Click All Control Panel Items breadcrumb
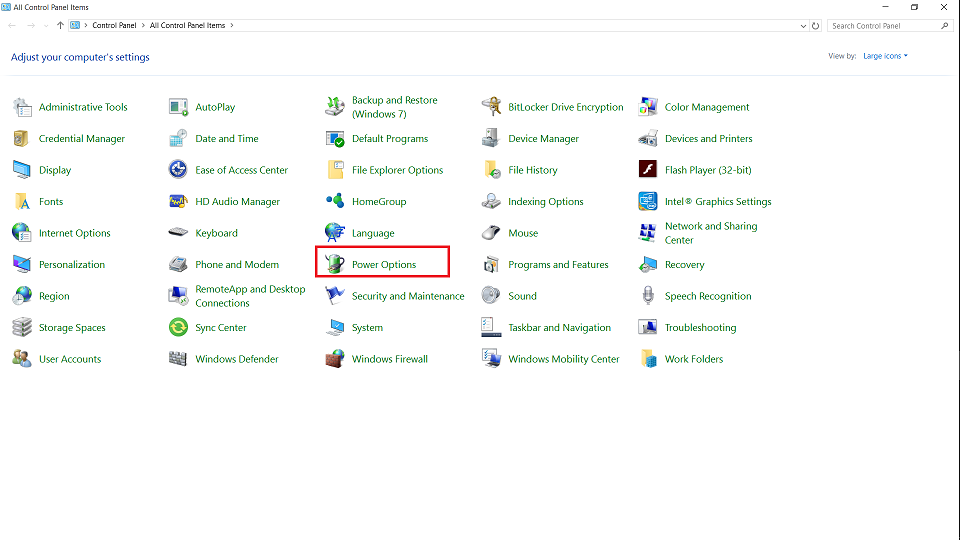The width and height of the screenshot is (960, 540). (x=187, y=26)
